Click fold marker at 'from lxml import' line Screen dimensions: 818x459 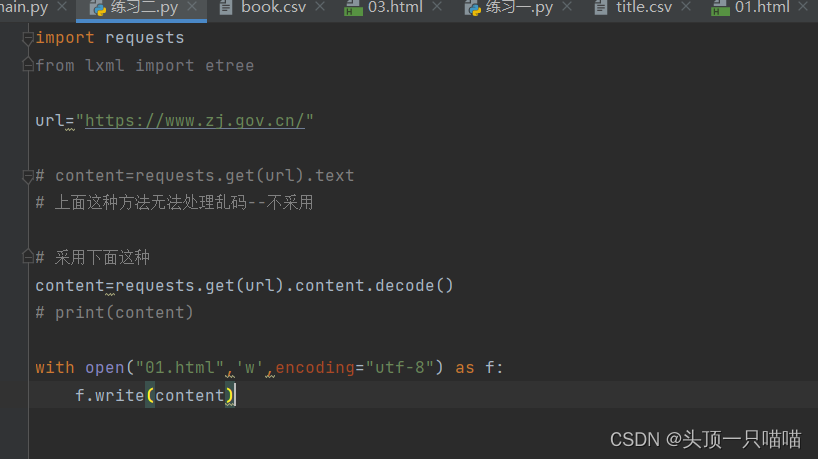tap(28, 65)
